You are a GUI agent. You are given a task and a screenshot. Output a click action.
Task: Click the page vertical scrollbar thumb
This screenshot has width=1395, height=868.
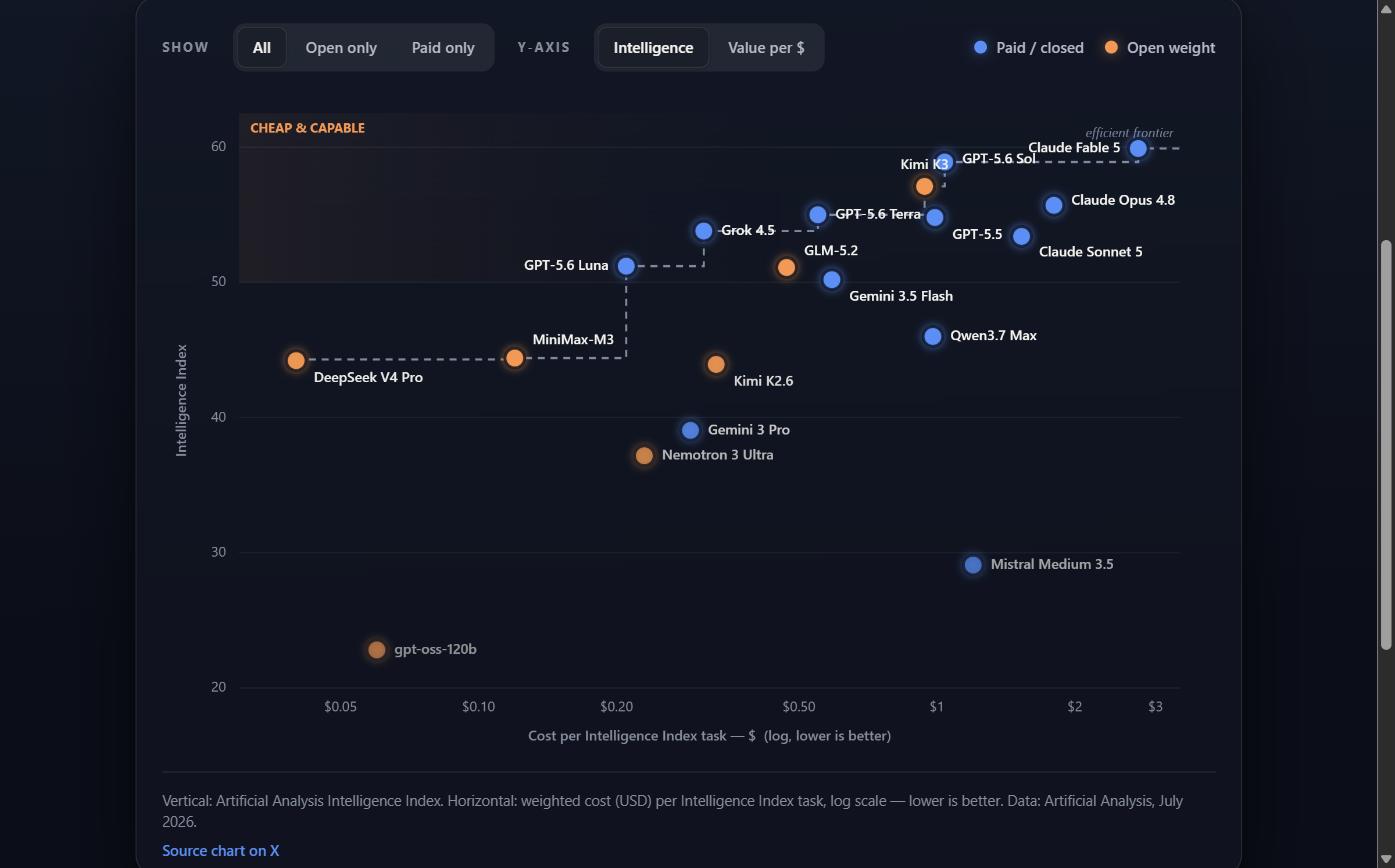click(x=1385, y=445)
